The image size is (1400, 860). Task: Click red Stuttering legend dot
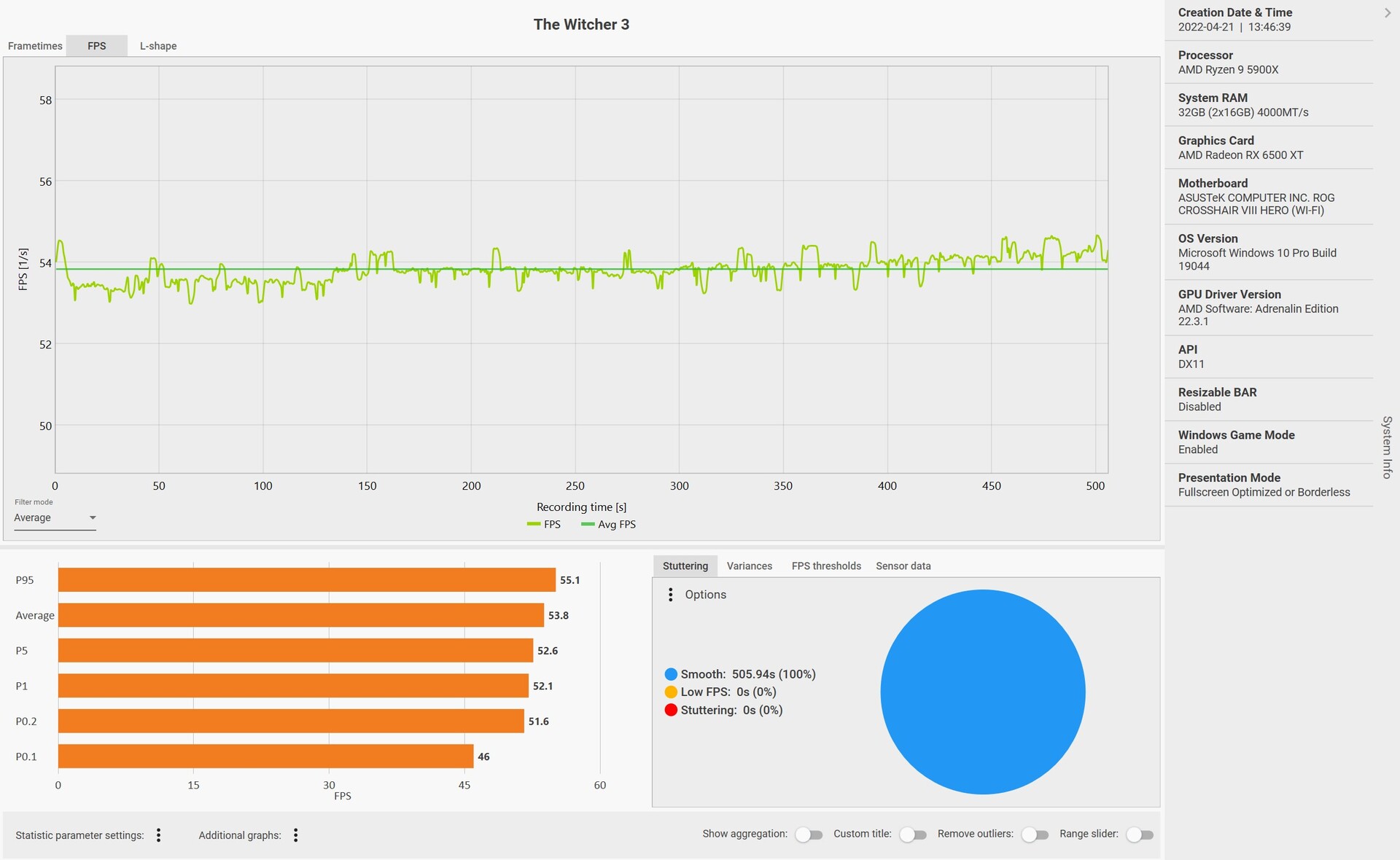point(671,710)
